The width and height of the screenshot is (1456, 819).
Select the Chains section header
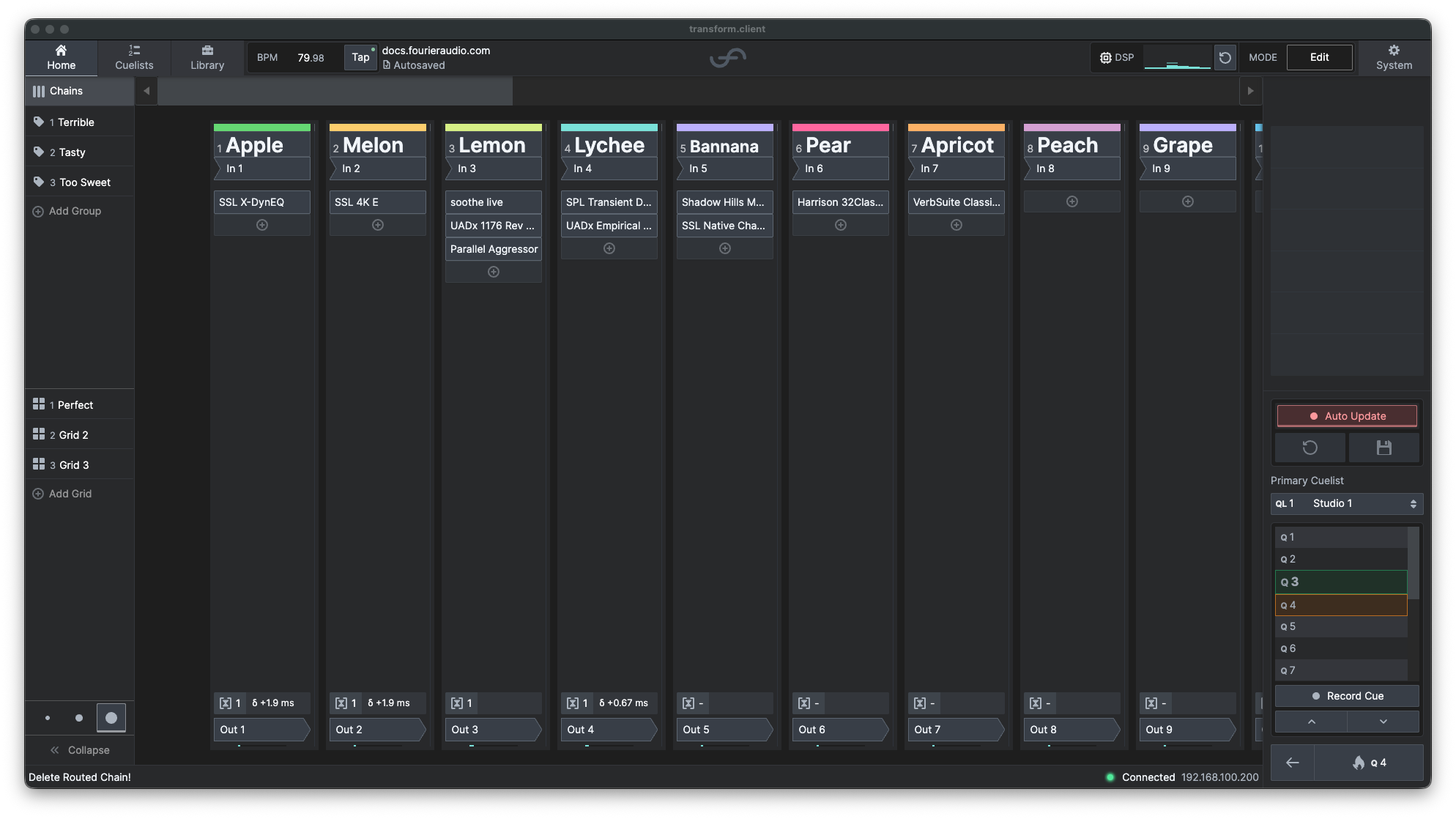tap(79, 91)
